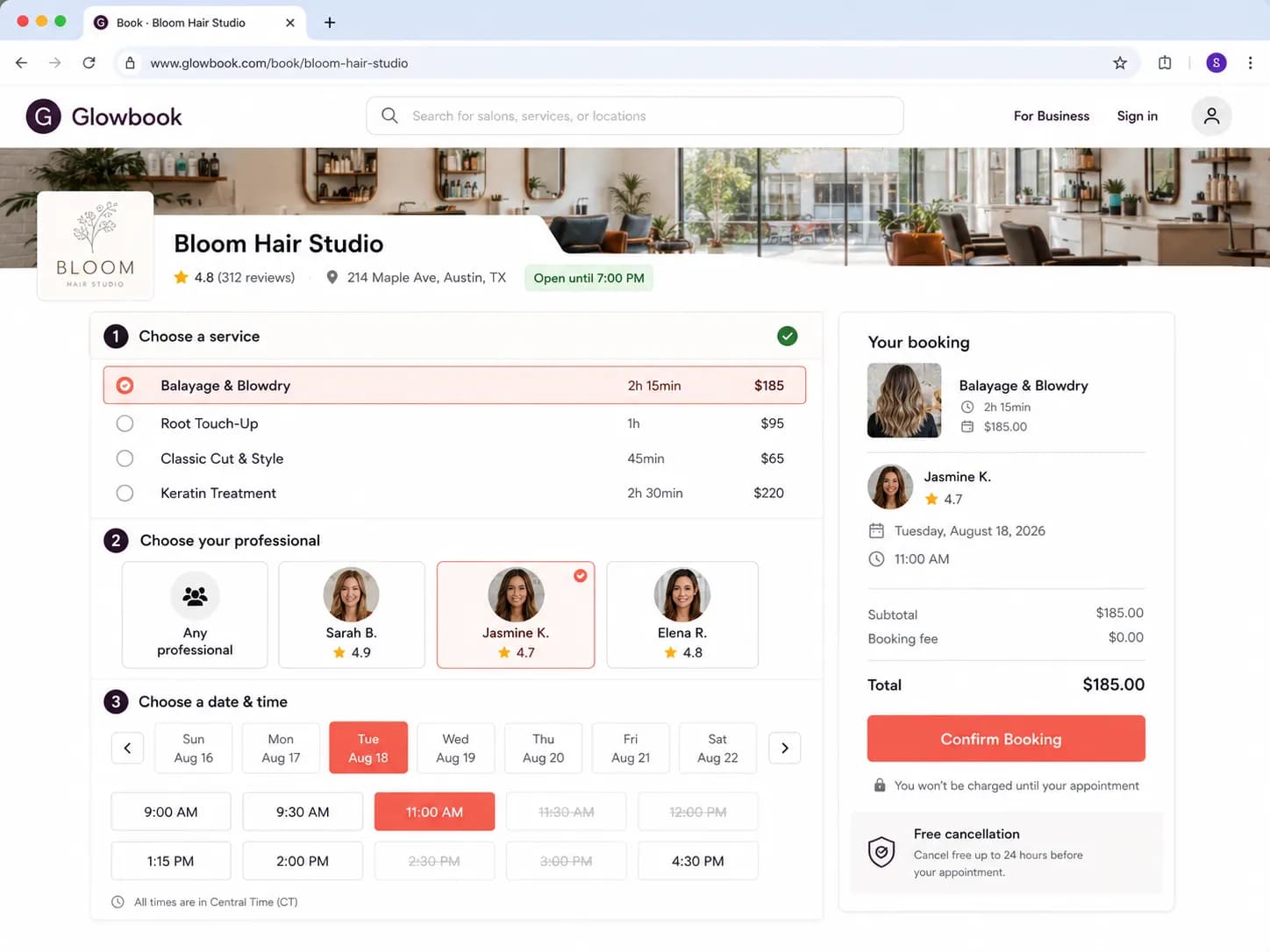1270x952 pixels.
Task: Click the 4.8 (312 reviews) rating
Action: (234, 278)
